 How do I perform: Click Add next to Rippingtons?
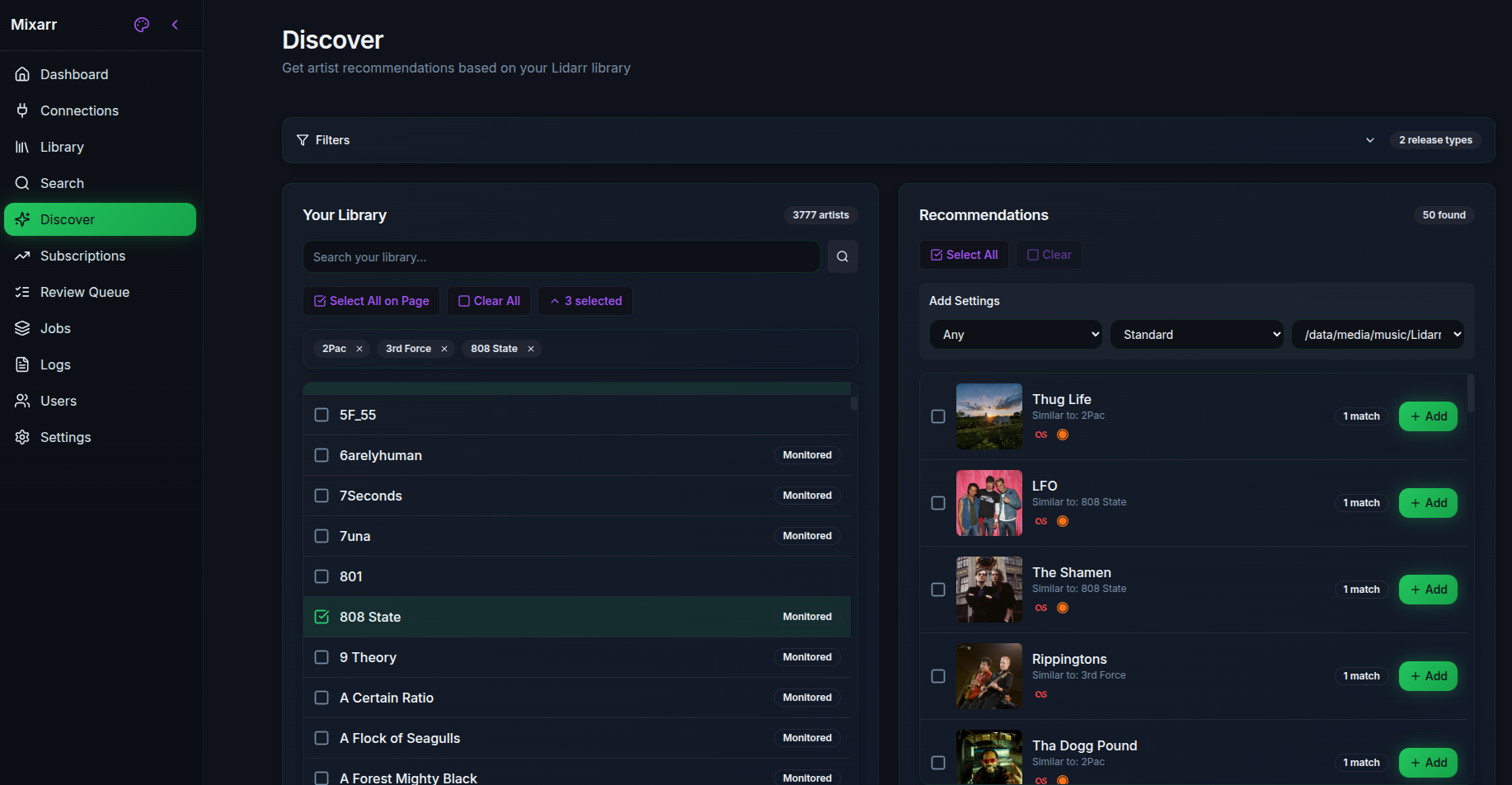1428,675
